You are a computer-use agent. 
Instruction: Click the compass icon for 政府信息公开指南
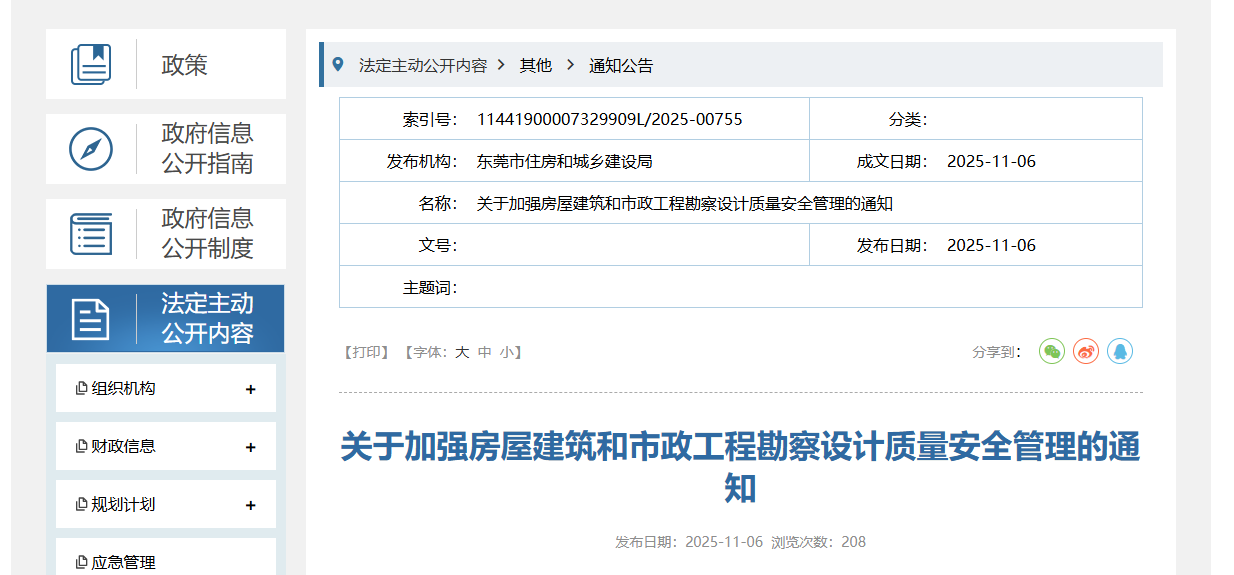91,149
